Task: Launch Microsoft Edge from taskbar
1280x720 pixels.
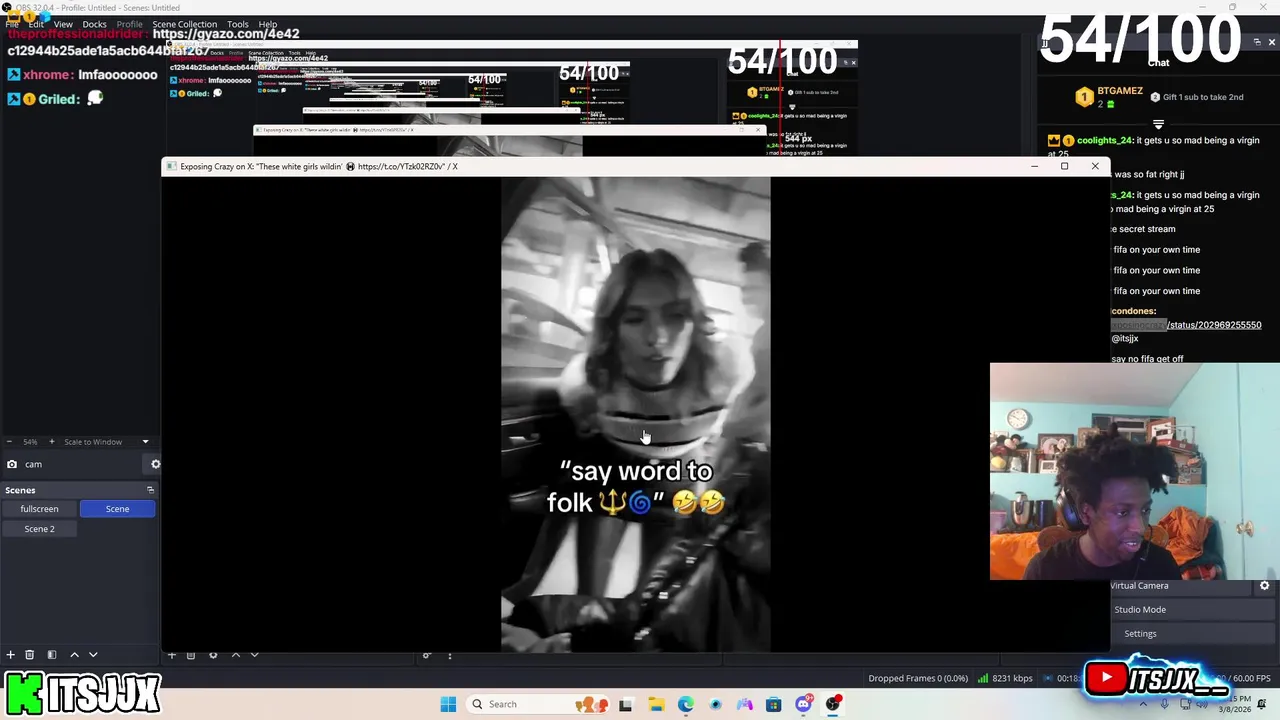Action: pos(686,704)
